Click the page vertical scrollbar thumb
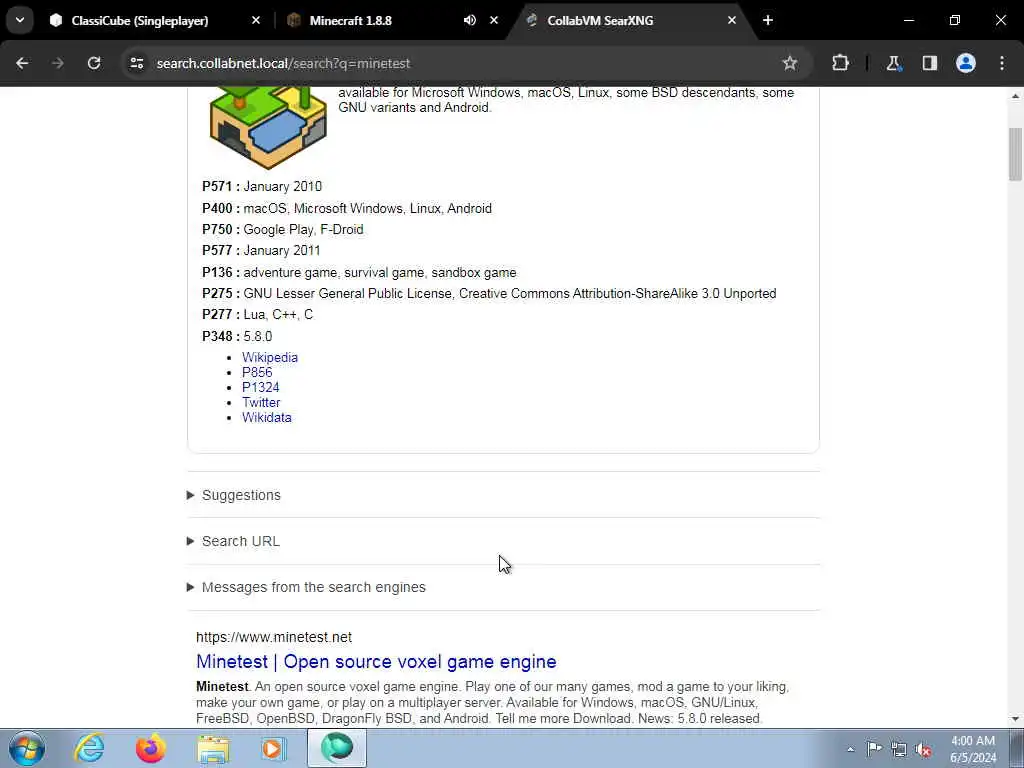 click(1015, 154)
